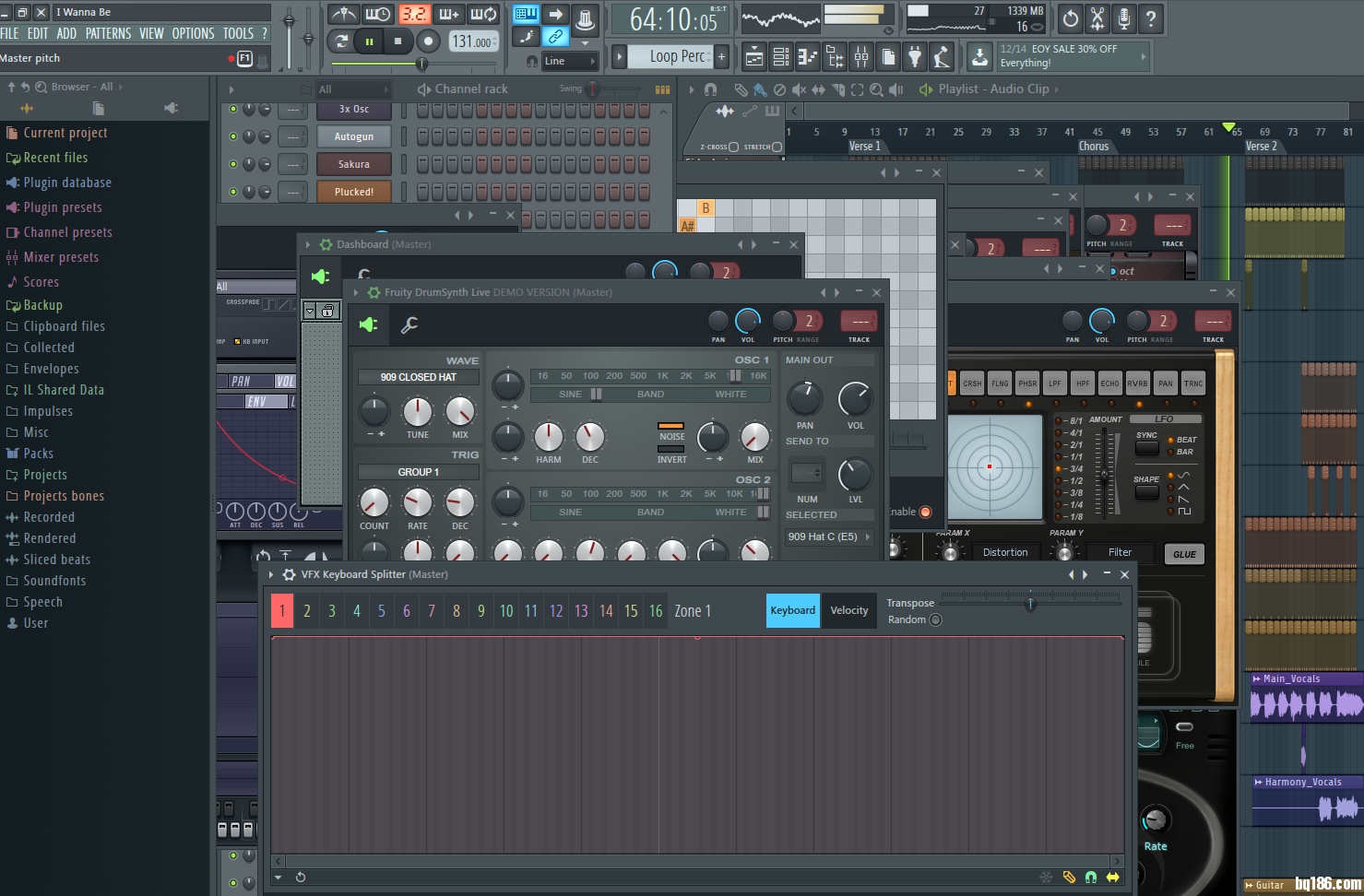
Task: Open the VIEW menu
Action: click(151, 33)
